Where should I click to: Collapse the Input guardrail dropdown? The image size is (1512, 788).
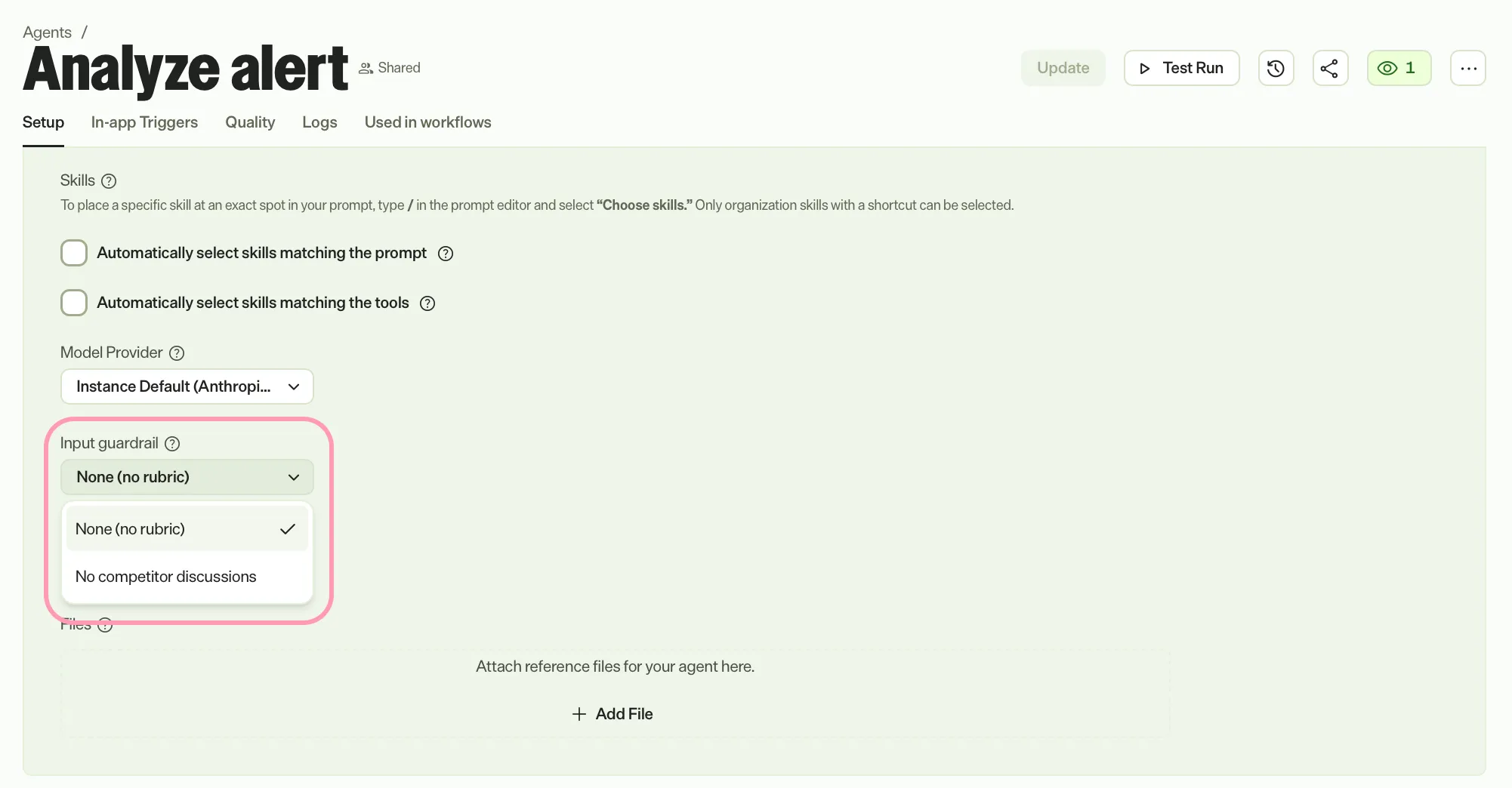tap(187, 477)
